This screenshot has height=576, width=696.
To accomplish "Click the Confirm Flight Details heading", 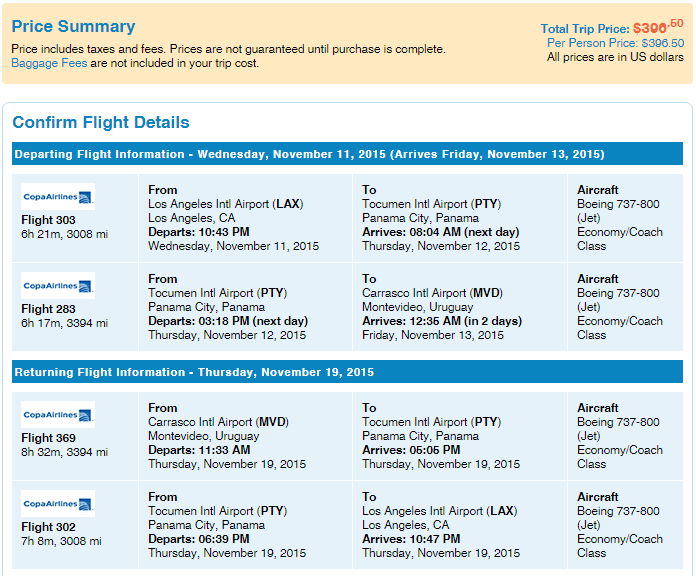I will 101,122.
